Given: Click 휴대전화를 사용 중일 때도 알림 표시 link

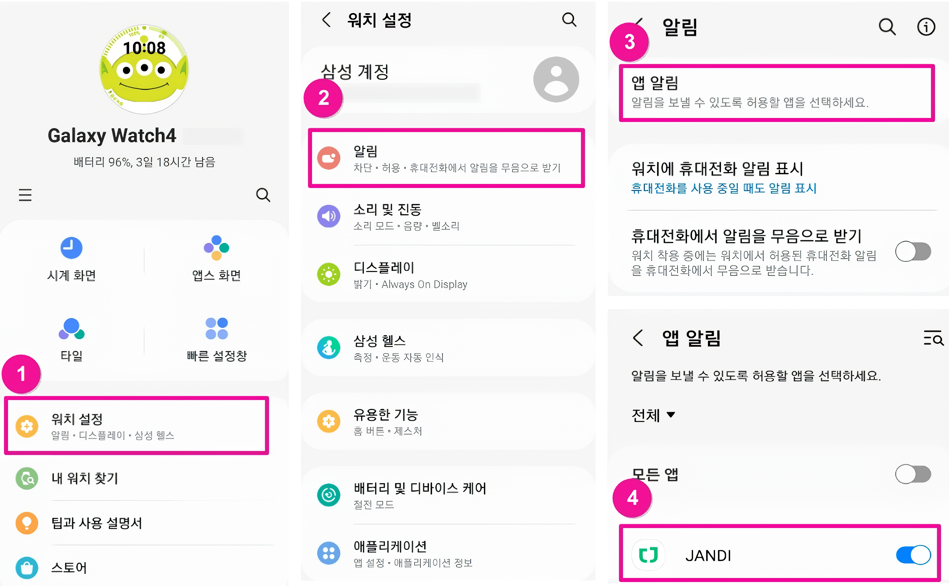Looking at the screenshot, I should click(724, 188).
